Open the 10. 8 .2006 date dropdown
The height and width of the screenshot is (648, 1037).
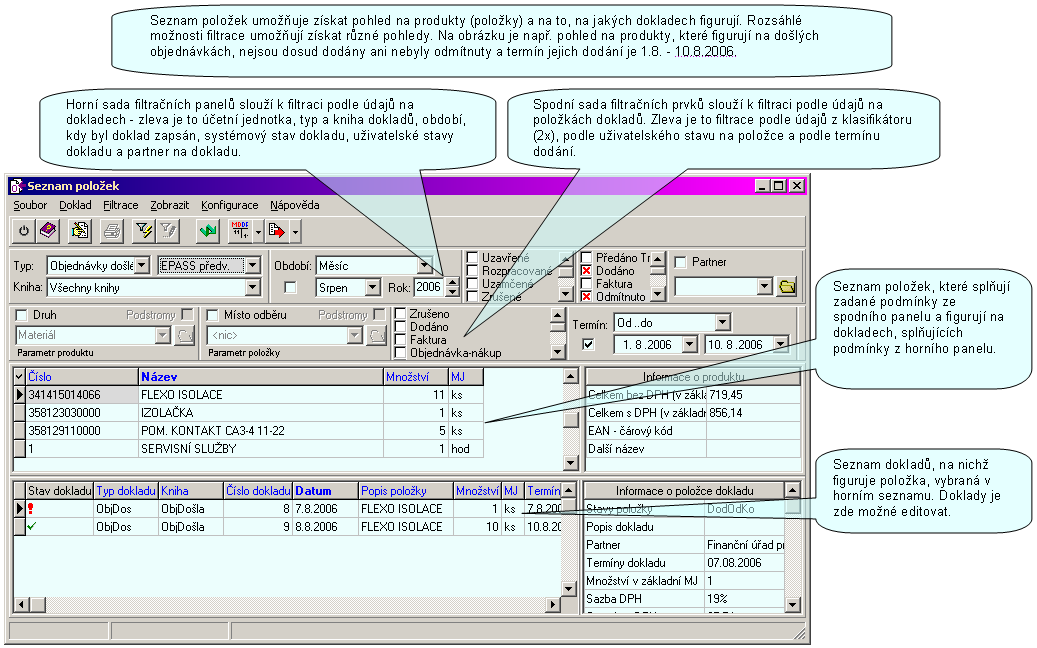coord(781,344)
